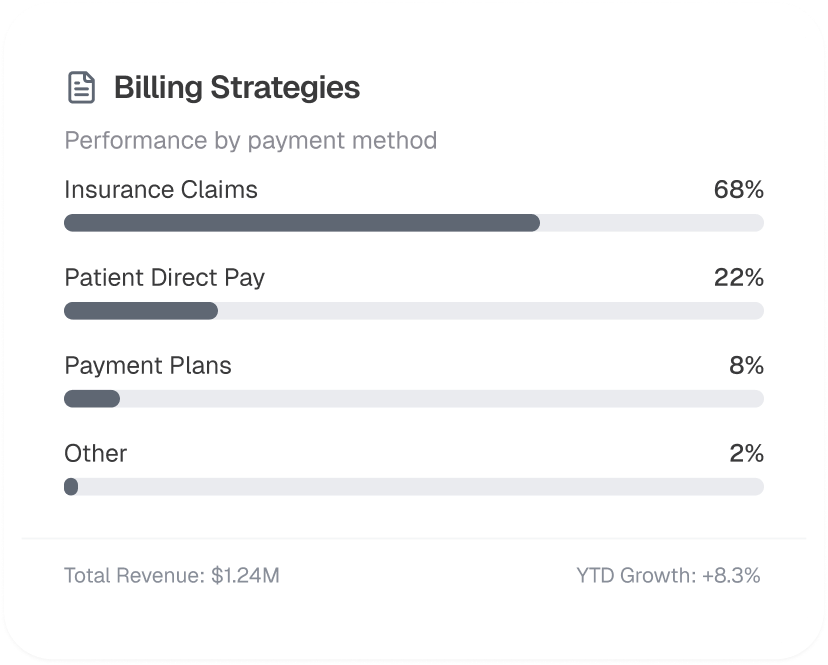This screenshot has height=665, width=828.
Task: Click the filled portion of Insurance Claims bar
Action: (x=300, y=223)
